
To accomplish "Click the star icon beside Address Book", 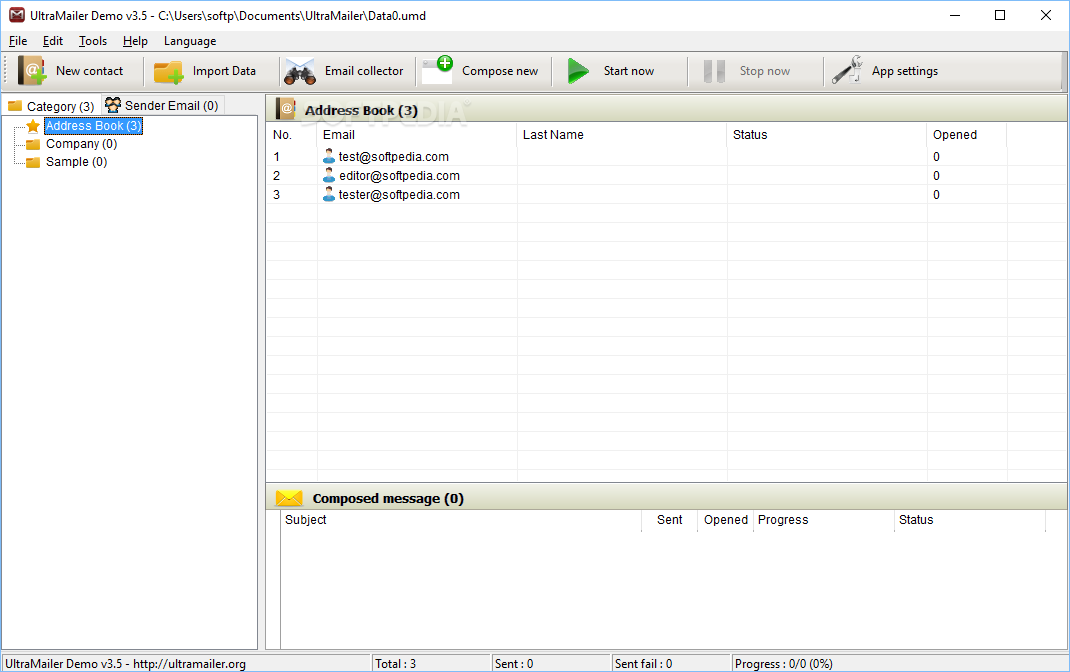I will [33, 126].
